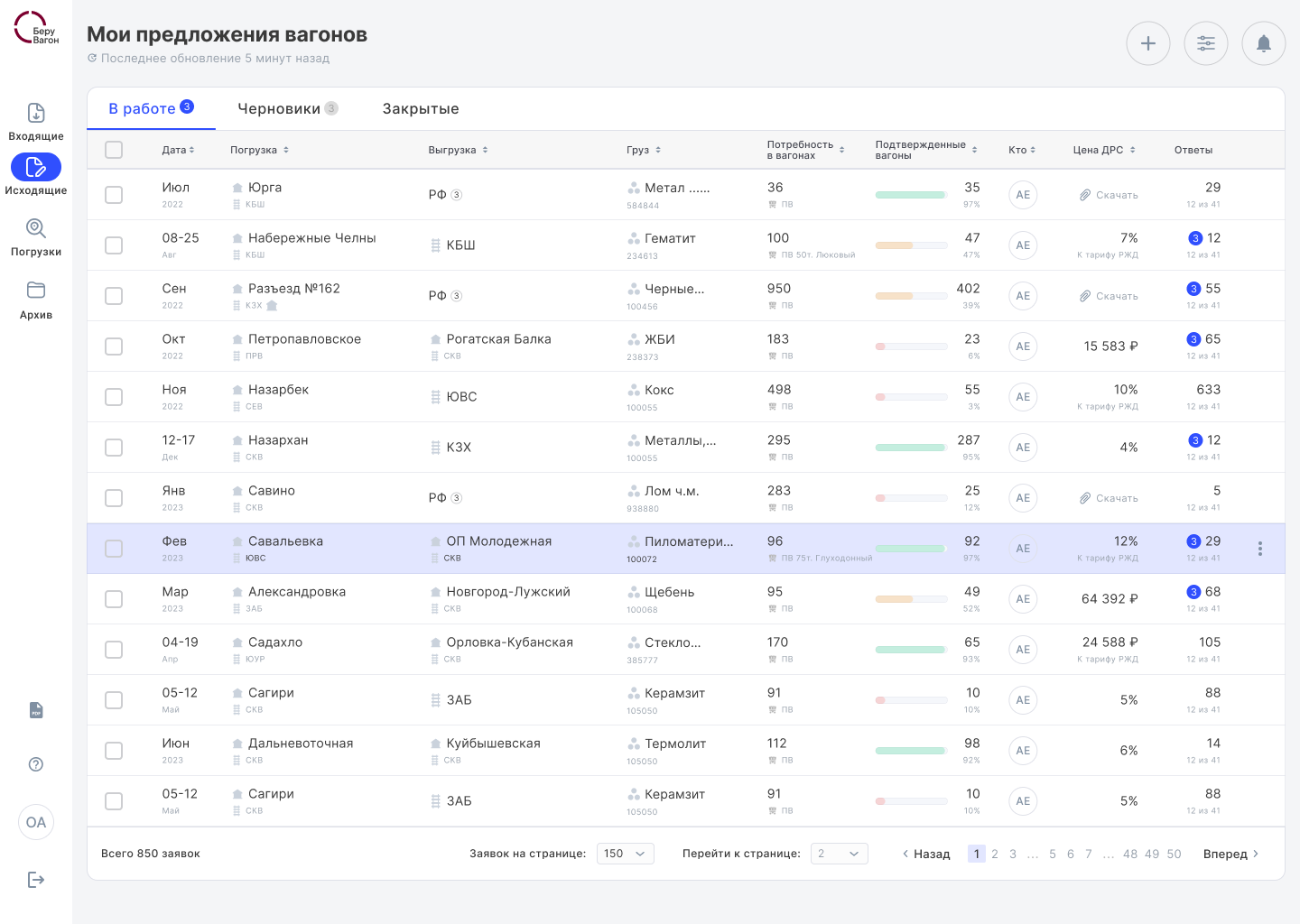
Task: Toggle the select-all checkbox in table header
Action: (x=114, y=150)
